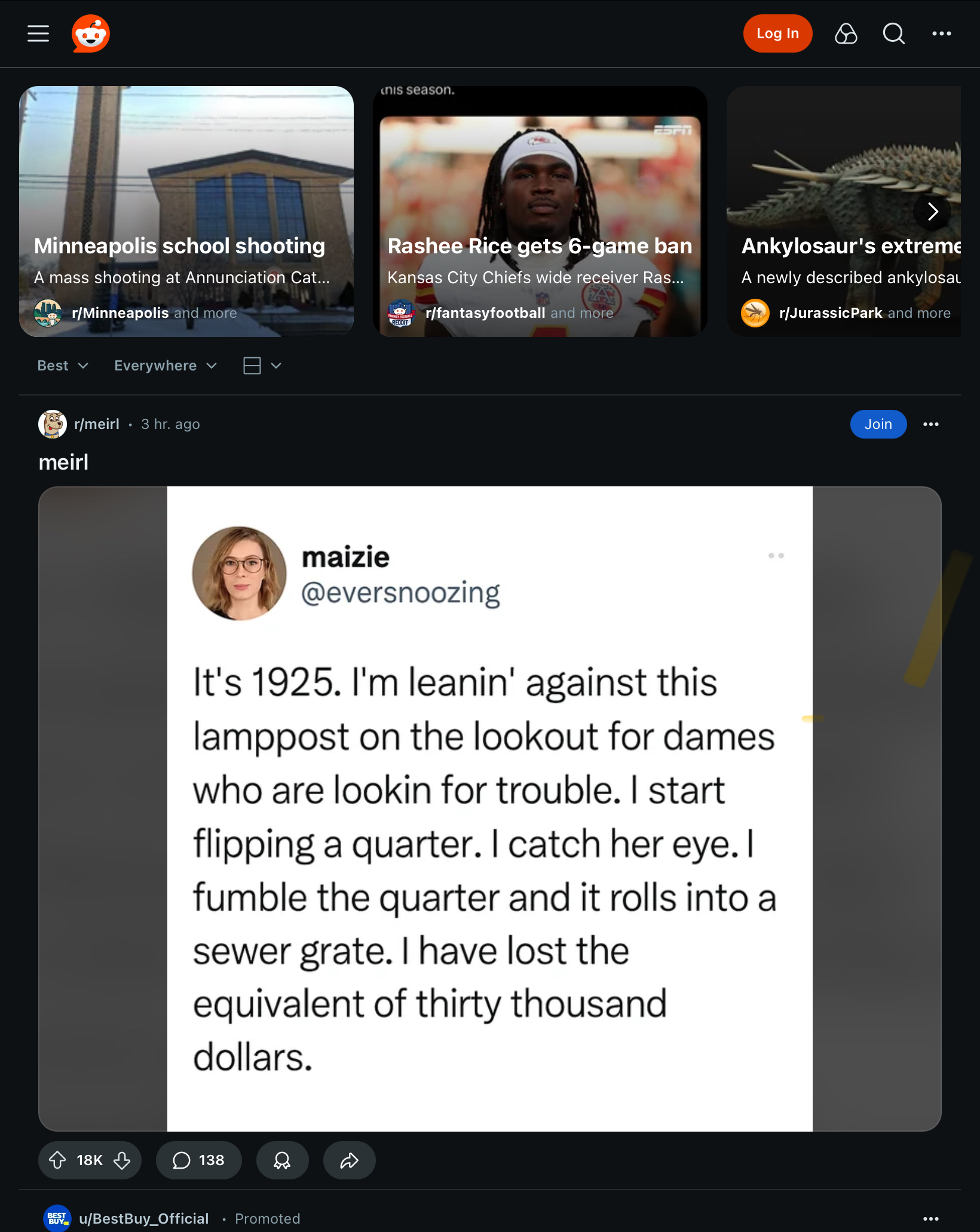The image size is (980, 1232).
Task: Click the Log In button
Action: (x=777, y=33)
